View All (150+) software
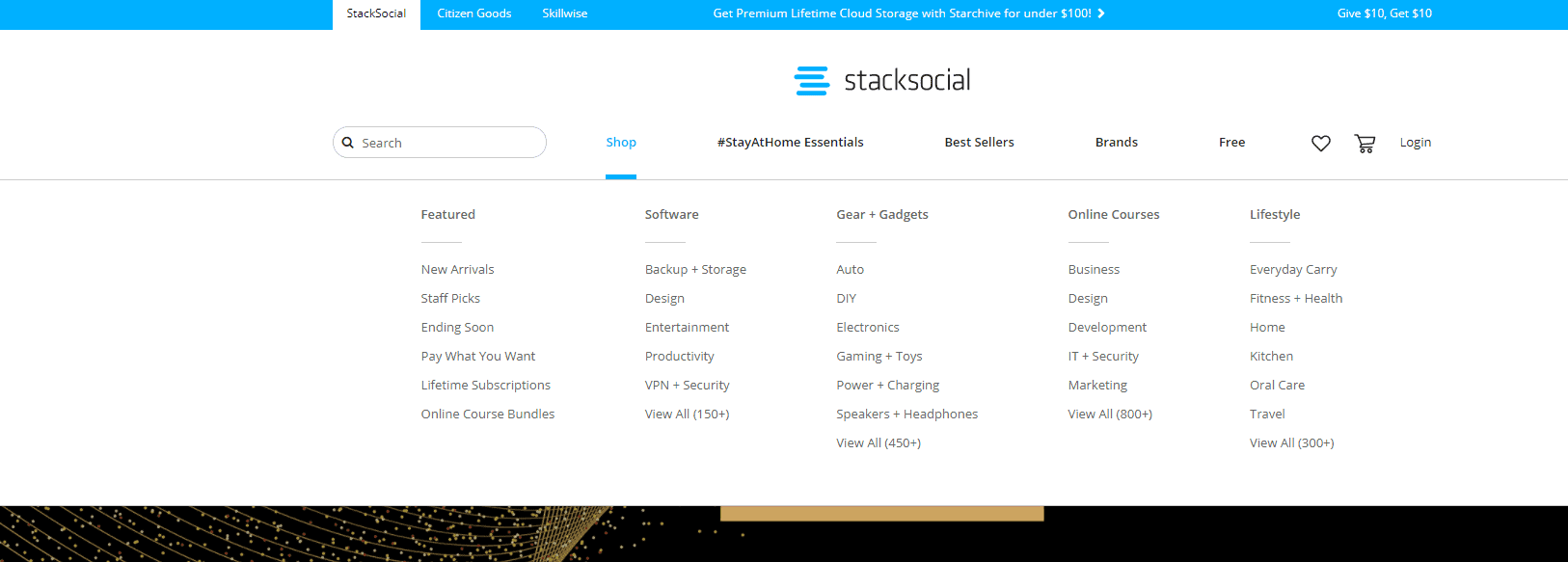This screenshot has width=1568, height=562. 687,414
